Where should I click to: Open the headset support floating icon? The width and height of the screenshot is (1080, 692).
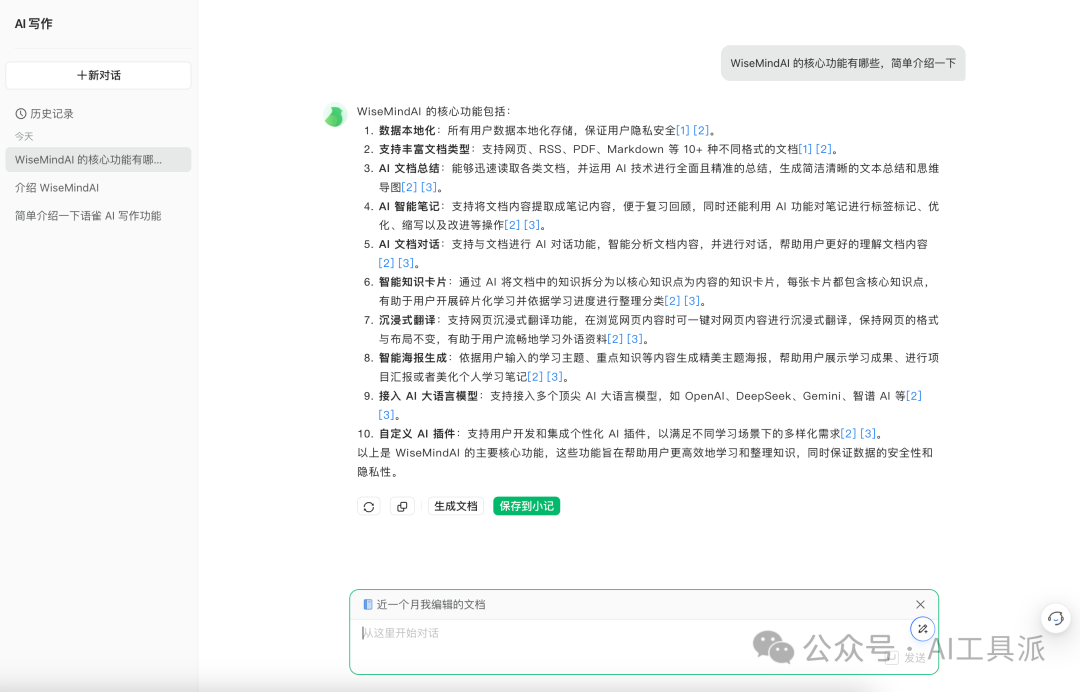(x=1055, y=618)
